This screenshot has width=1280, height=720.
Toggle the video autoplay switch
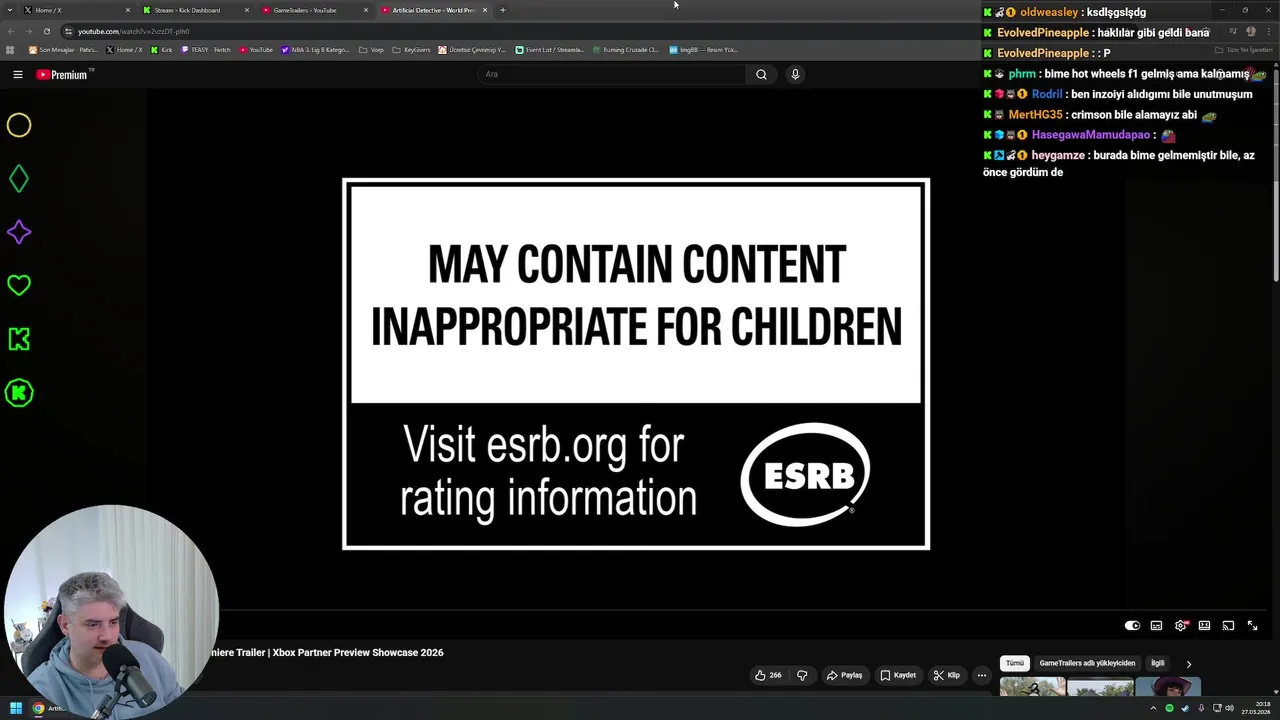(x=1132, y=626)
